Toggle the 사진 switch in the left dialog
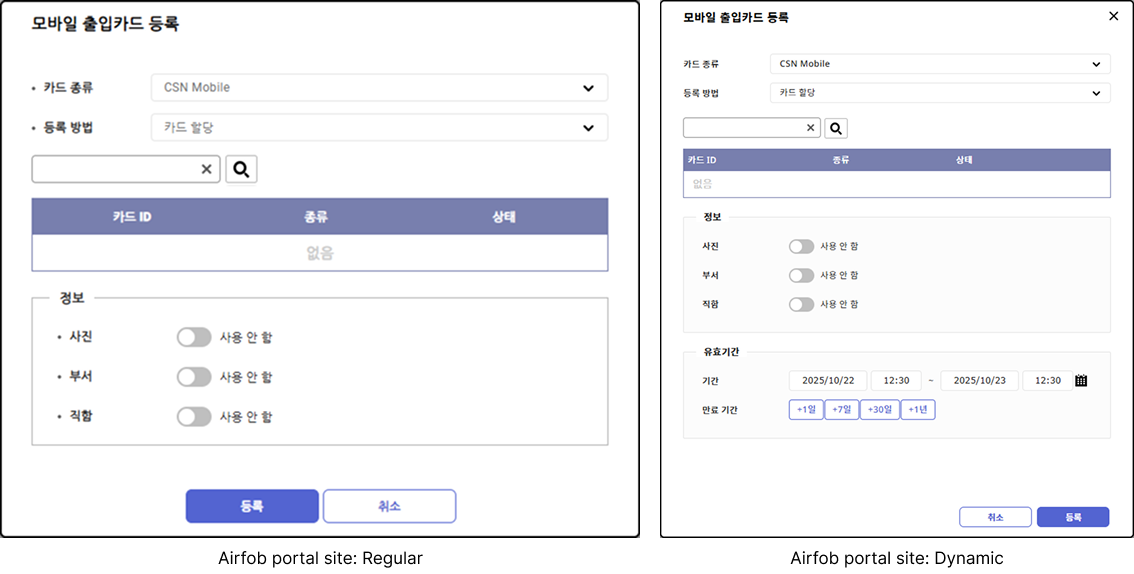Image resolution: width=1134 pixels, height=574 pixels. [194, 337]
